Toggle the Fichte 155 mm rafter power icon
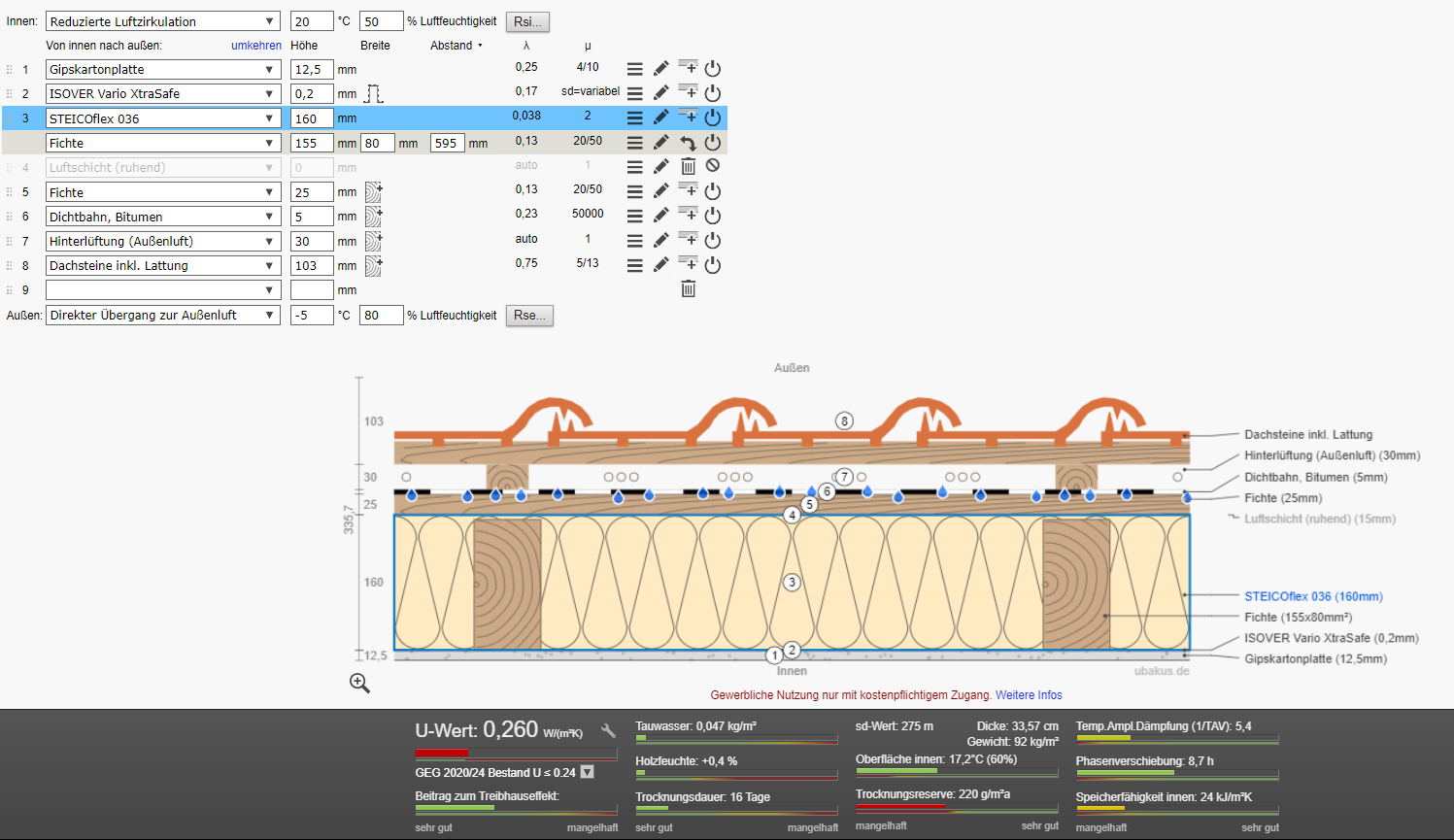Screen dimensions: 1454x840 pyautogui.click(x=713, y=142)
